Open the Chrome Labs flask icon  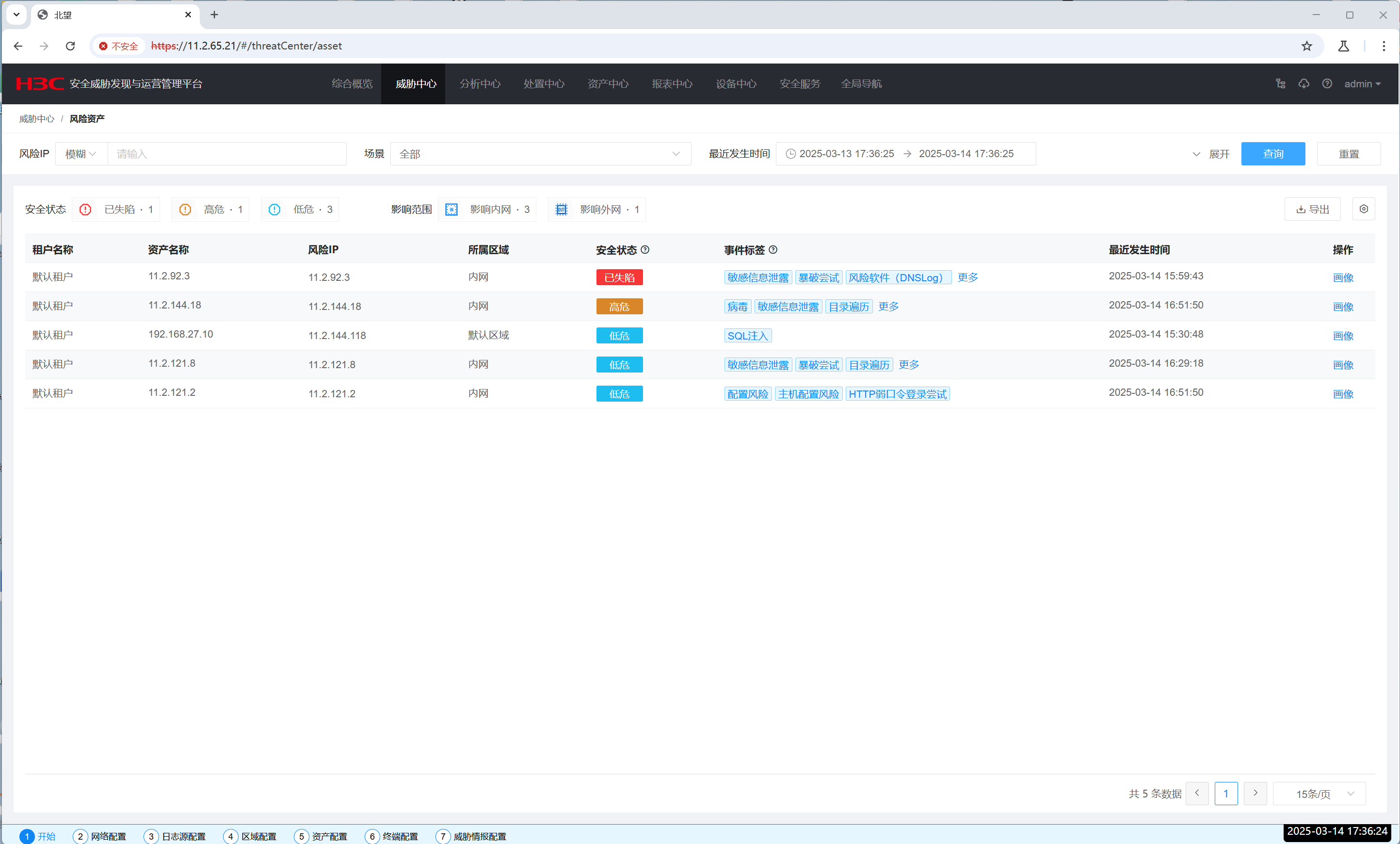coord(1343,46)
